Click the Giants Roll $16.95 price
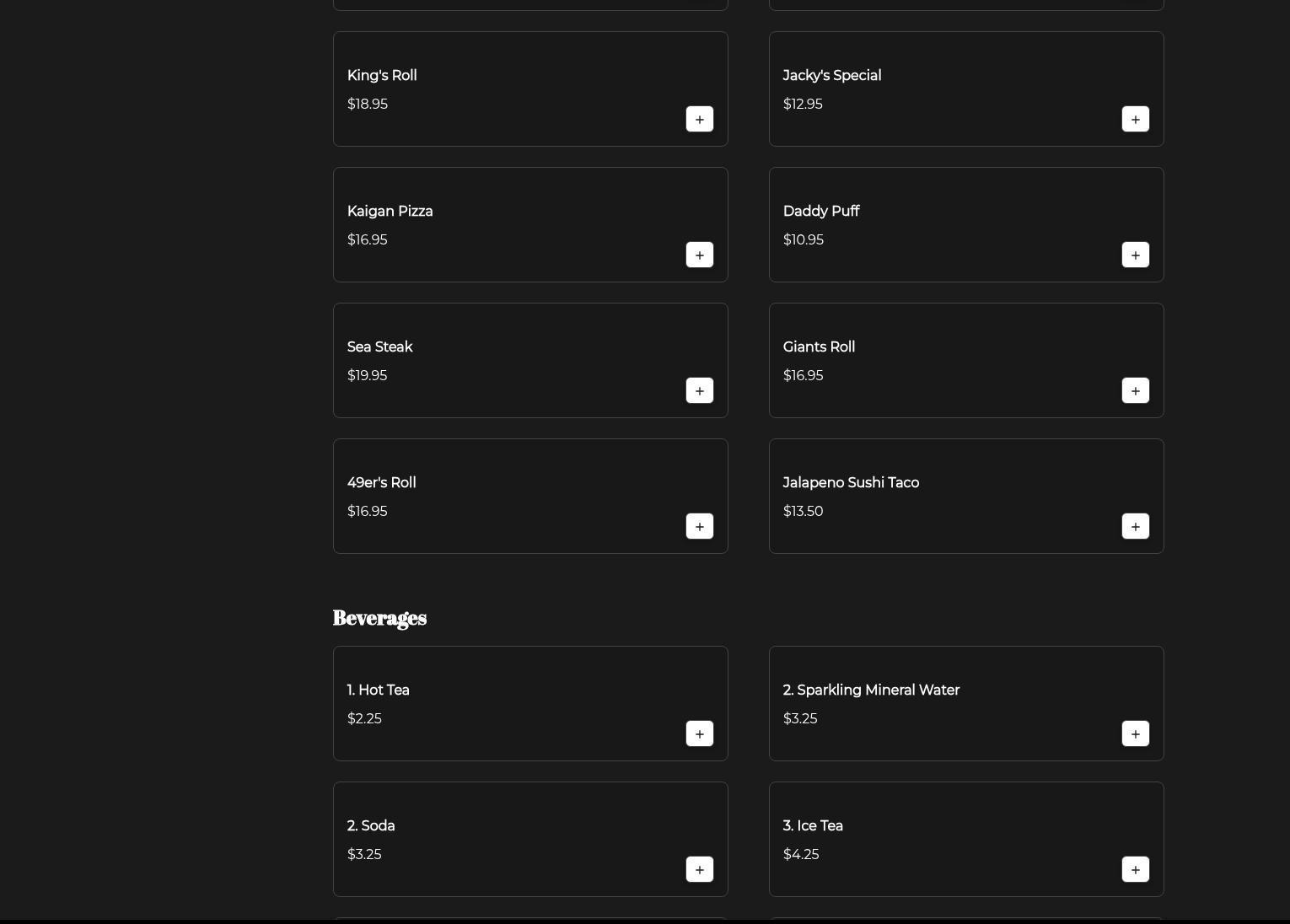Image resolution: width=1290 pixels, height=924 pixels. point(803,376)
